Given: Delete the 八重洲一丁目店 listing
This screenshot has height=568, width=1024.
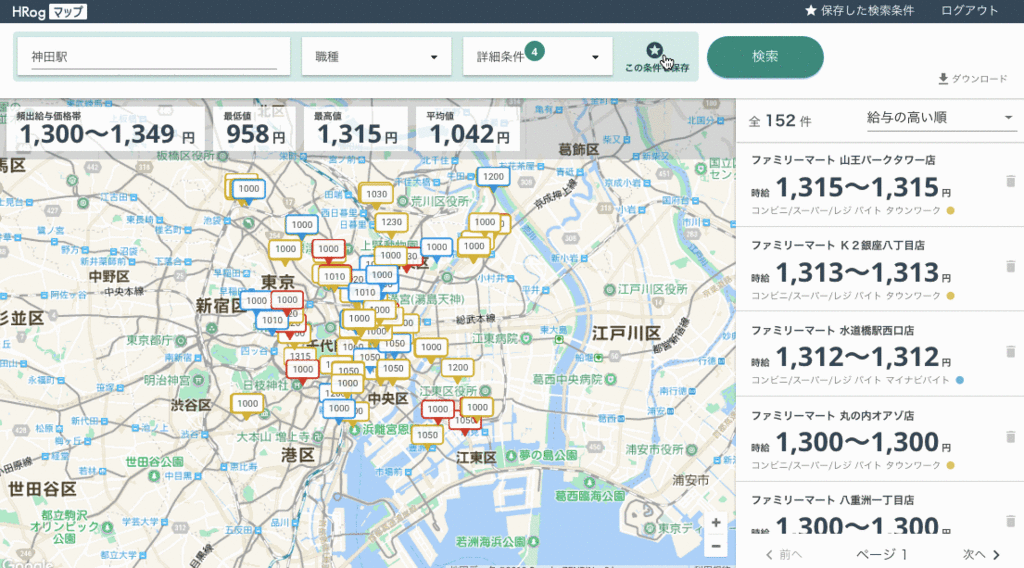Looking at the screenshot, I should coord(1010,521).
